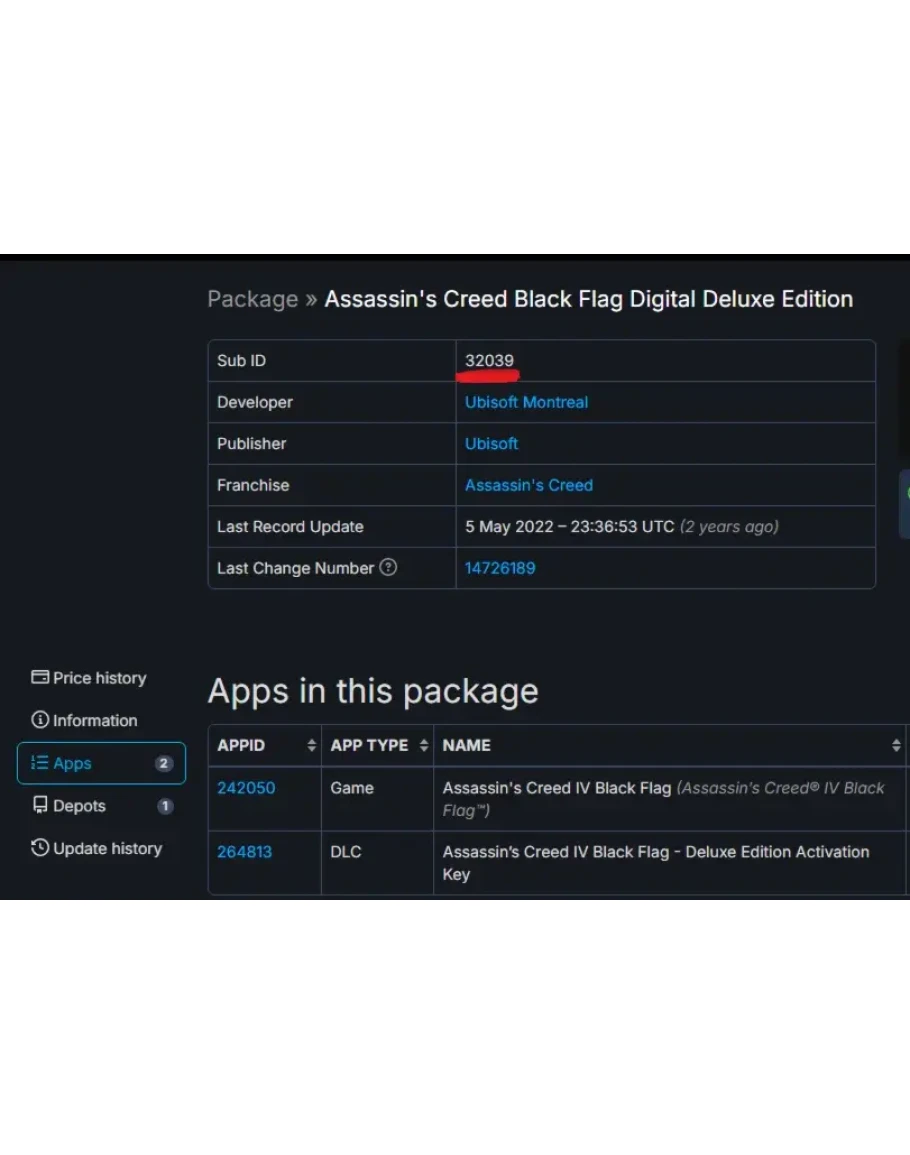910x1155 pixels.
Task: Go to Package breadcrumb link
Action: [x=252, y=299]
